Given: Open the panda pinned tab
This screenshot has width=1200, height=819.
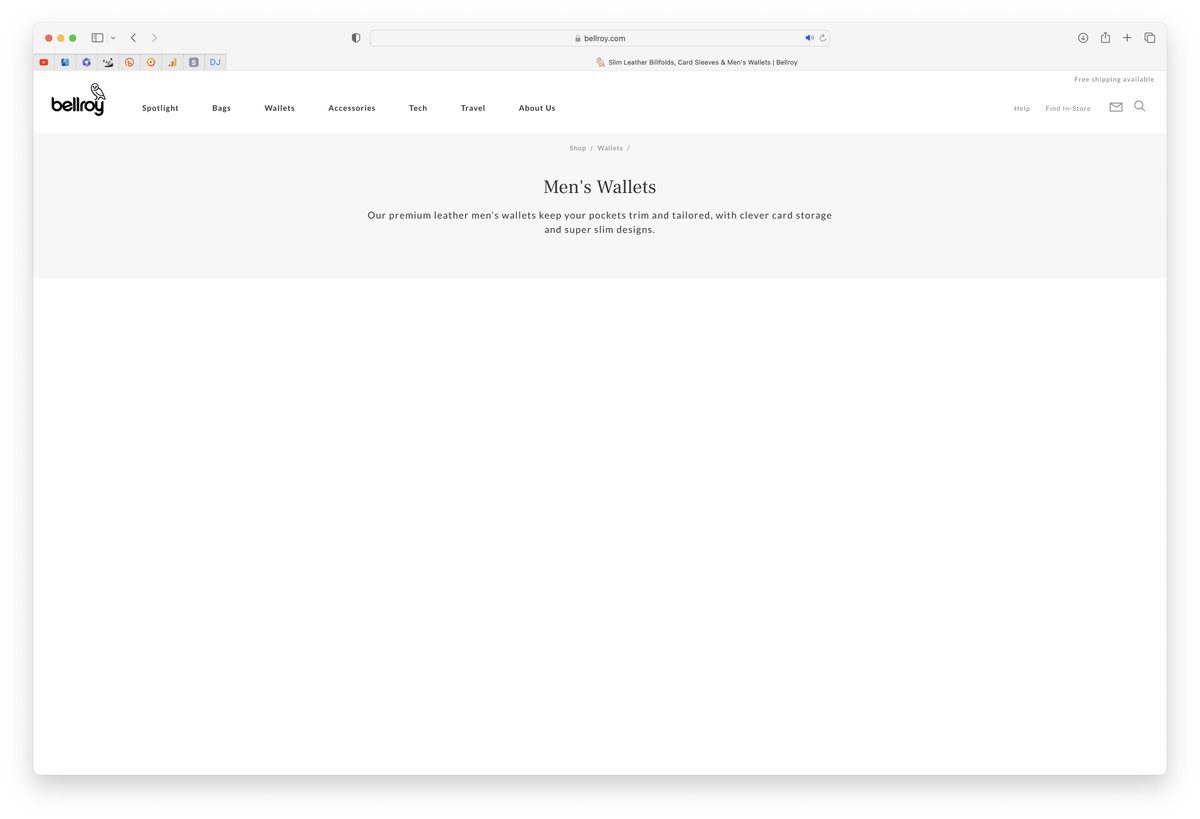Looking at the screenshot, I should click(108, 62).
